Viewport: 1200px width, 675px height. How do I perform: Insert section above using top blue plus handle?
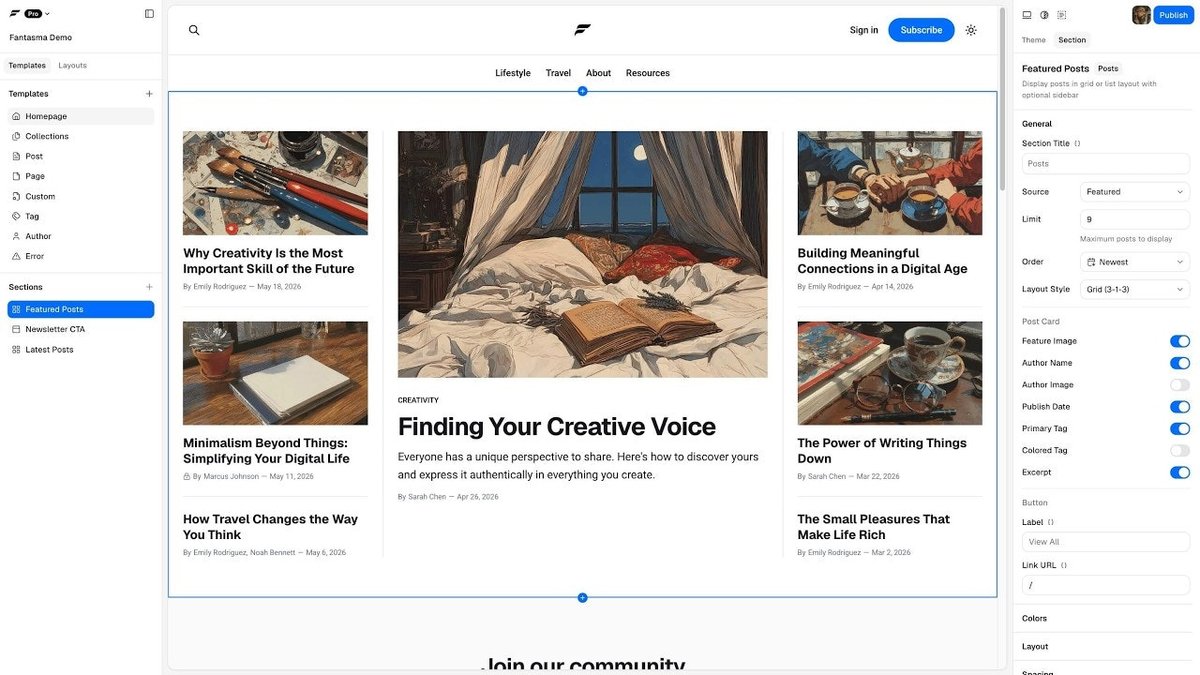pyautogui.click(x=582, y=91)
